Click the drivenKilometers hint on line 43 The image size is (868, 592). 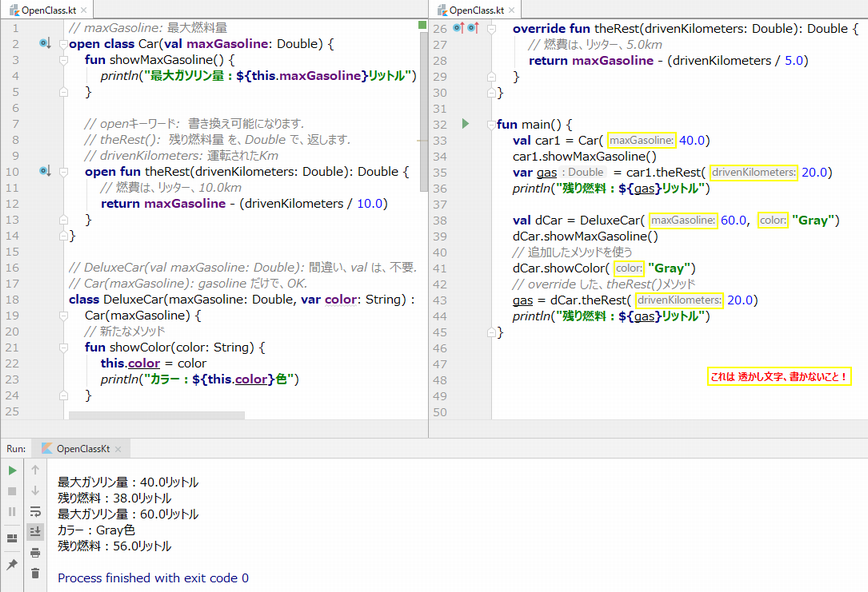coord(679,300)
